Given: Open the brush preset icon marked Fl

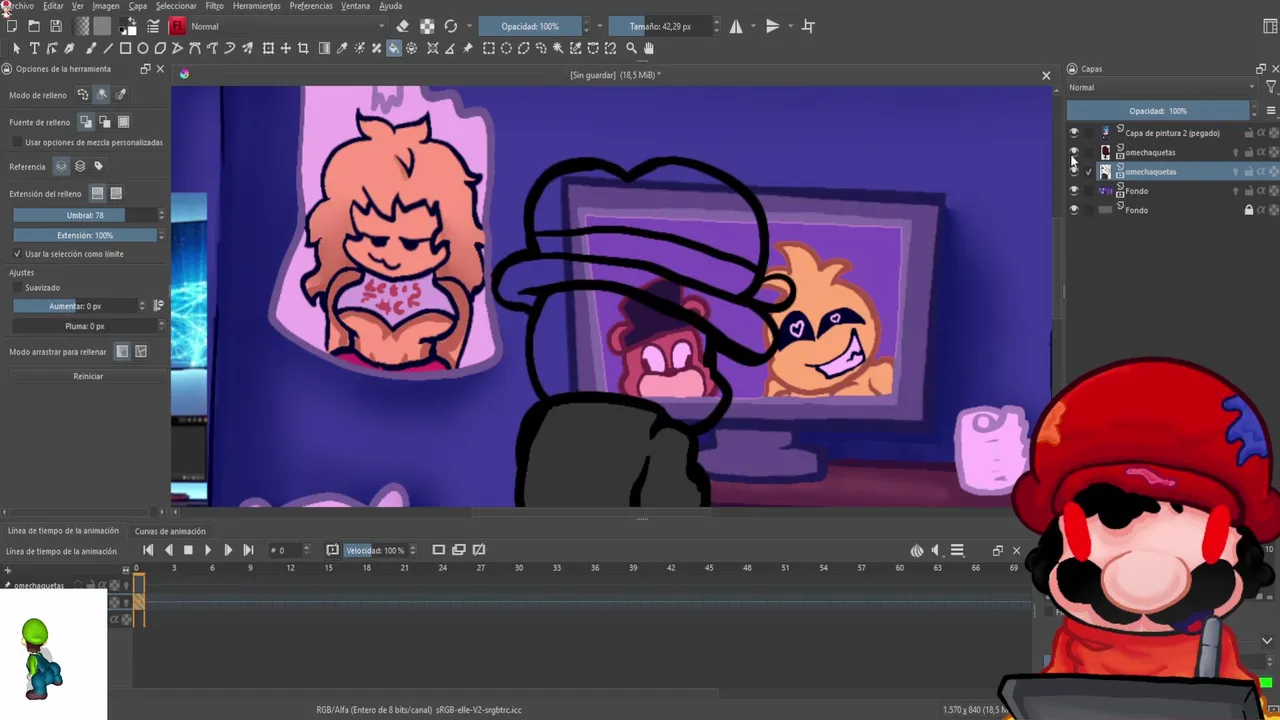Looking at the screenshot, I should tap(178, 26).
